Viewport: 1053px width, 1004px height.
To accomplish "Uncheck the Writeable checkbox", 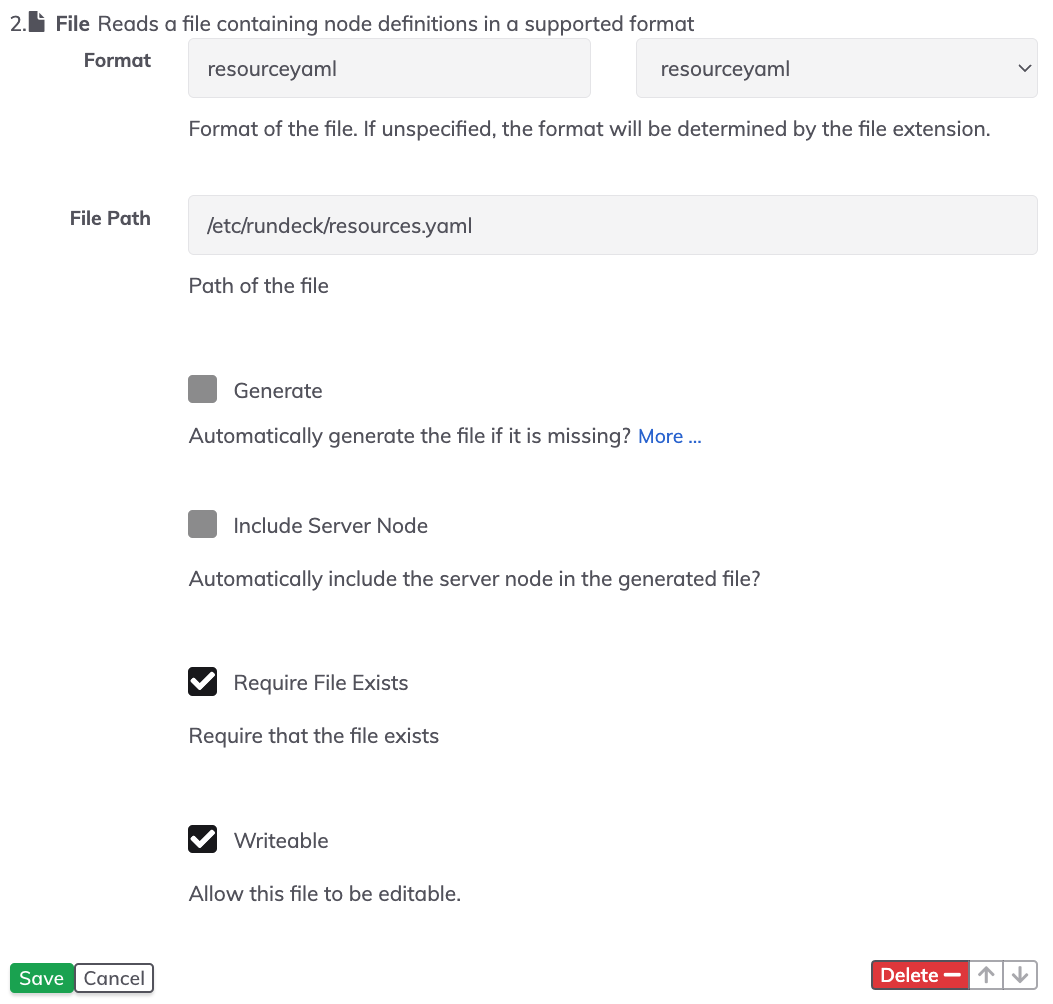I will tap(202, 839).
